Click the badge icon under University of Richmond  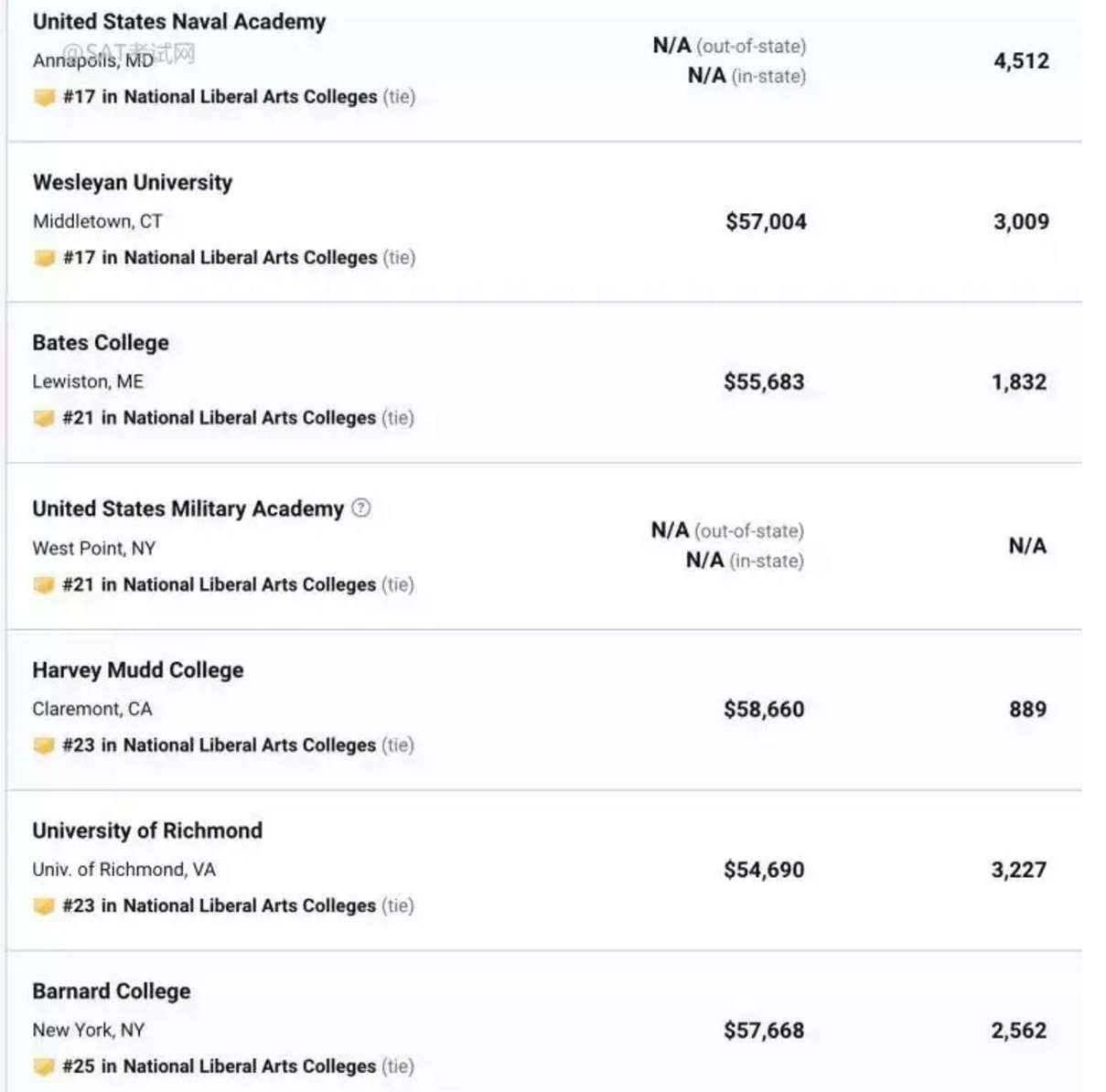click(43, 905)
